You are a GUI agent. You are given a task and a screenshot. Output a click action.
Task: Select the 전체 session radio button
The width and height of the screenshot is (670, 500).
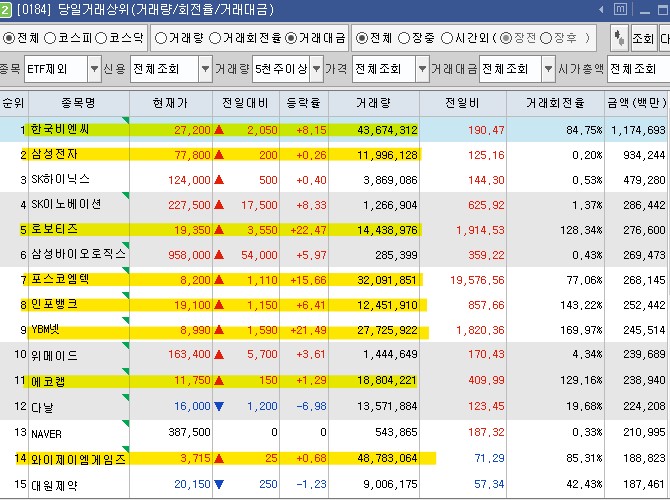click(361, 38)
